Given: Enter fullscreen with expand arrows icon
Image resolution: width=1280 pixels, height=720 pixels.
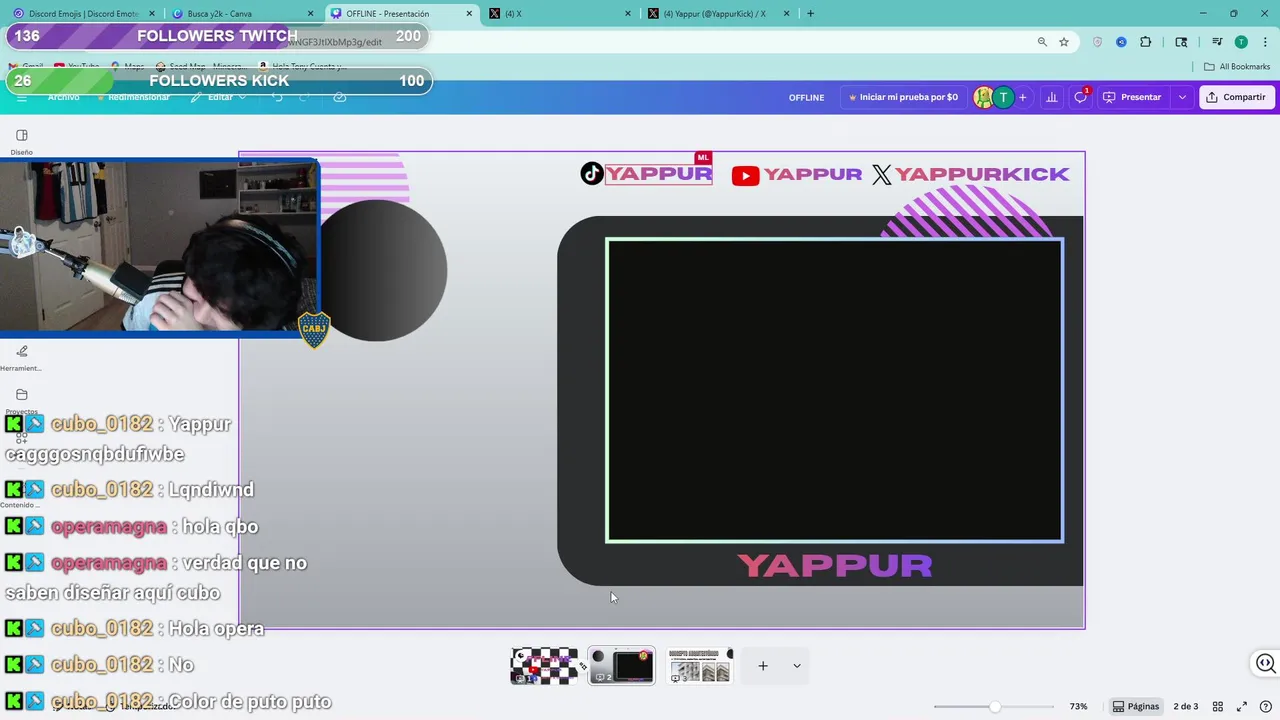Looking at the screenshot, I should 1242,706.
